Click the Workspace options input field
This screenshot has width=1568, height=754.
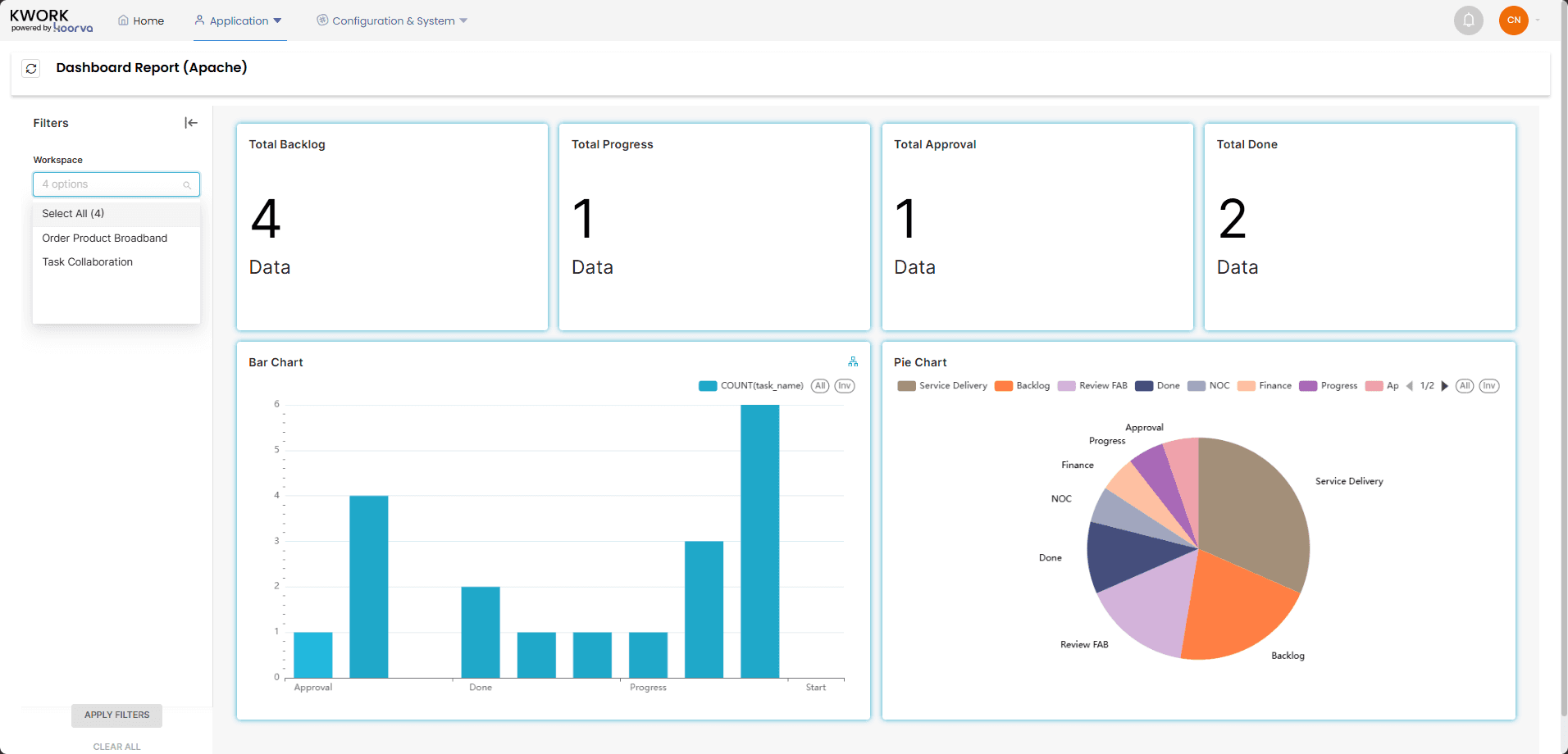click(116, 184)
